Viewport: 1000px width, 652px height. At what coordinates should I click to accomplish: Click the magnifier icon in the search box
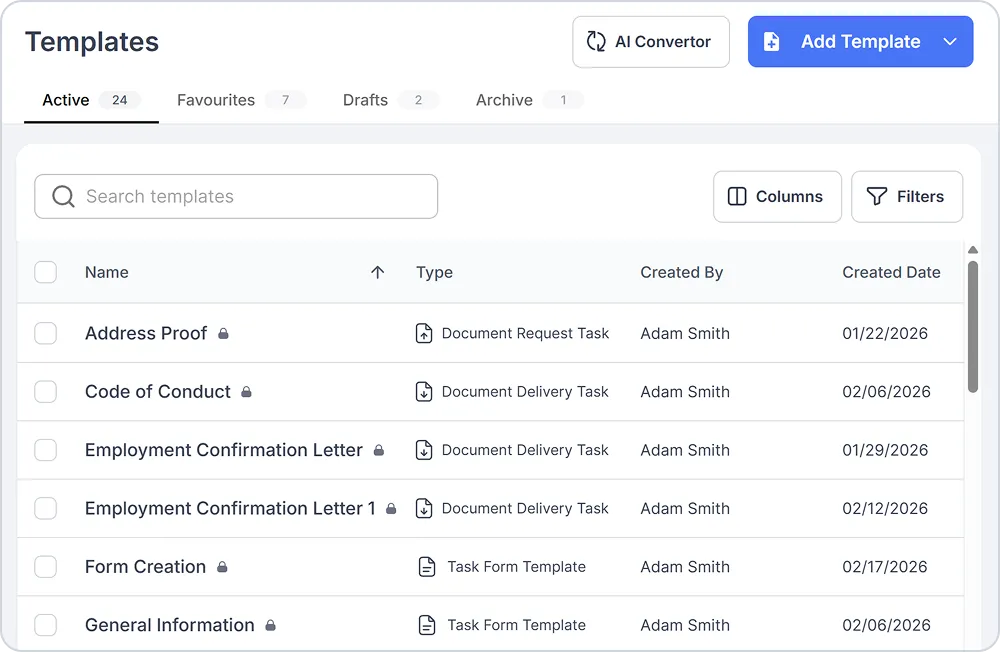pyautogui.click(x=63, y=196)
